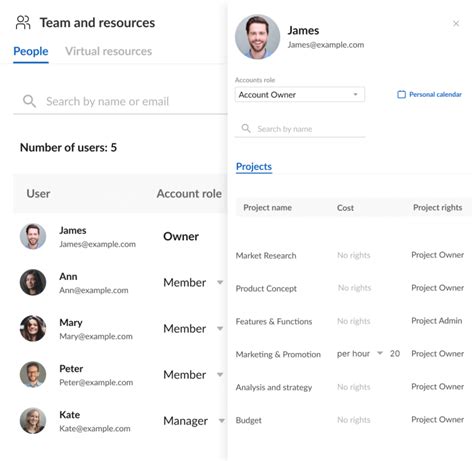Select James's avatar in the user list
Screen dimensions: 474x461
point(33,236)
